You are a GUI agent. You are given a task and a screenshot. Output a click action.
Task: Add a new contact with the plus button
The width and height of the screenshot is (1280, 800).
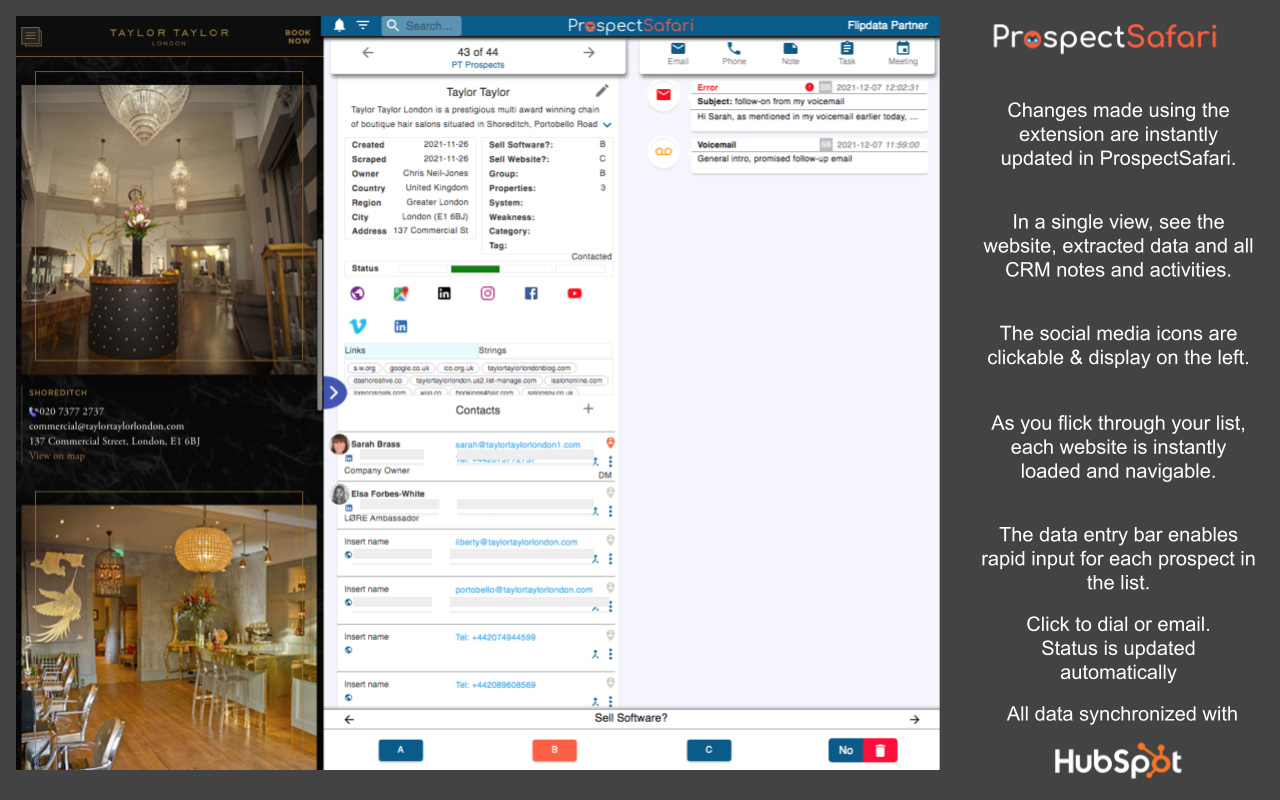pyautogui.click(x=587, y=409)
